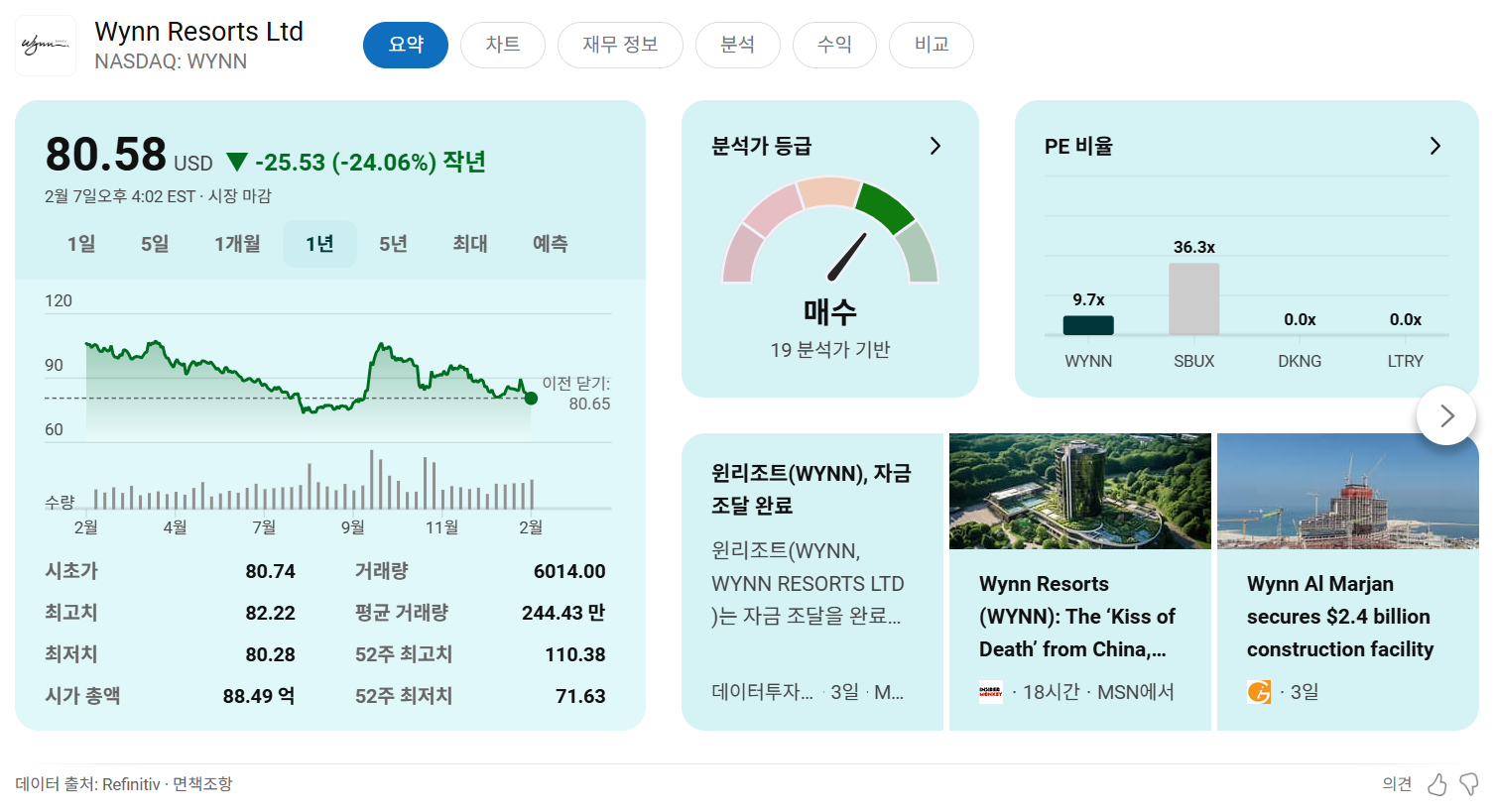Click the construction site news thumbnail
1496x812 pixels.
1348,491
